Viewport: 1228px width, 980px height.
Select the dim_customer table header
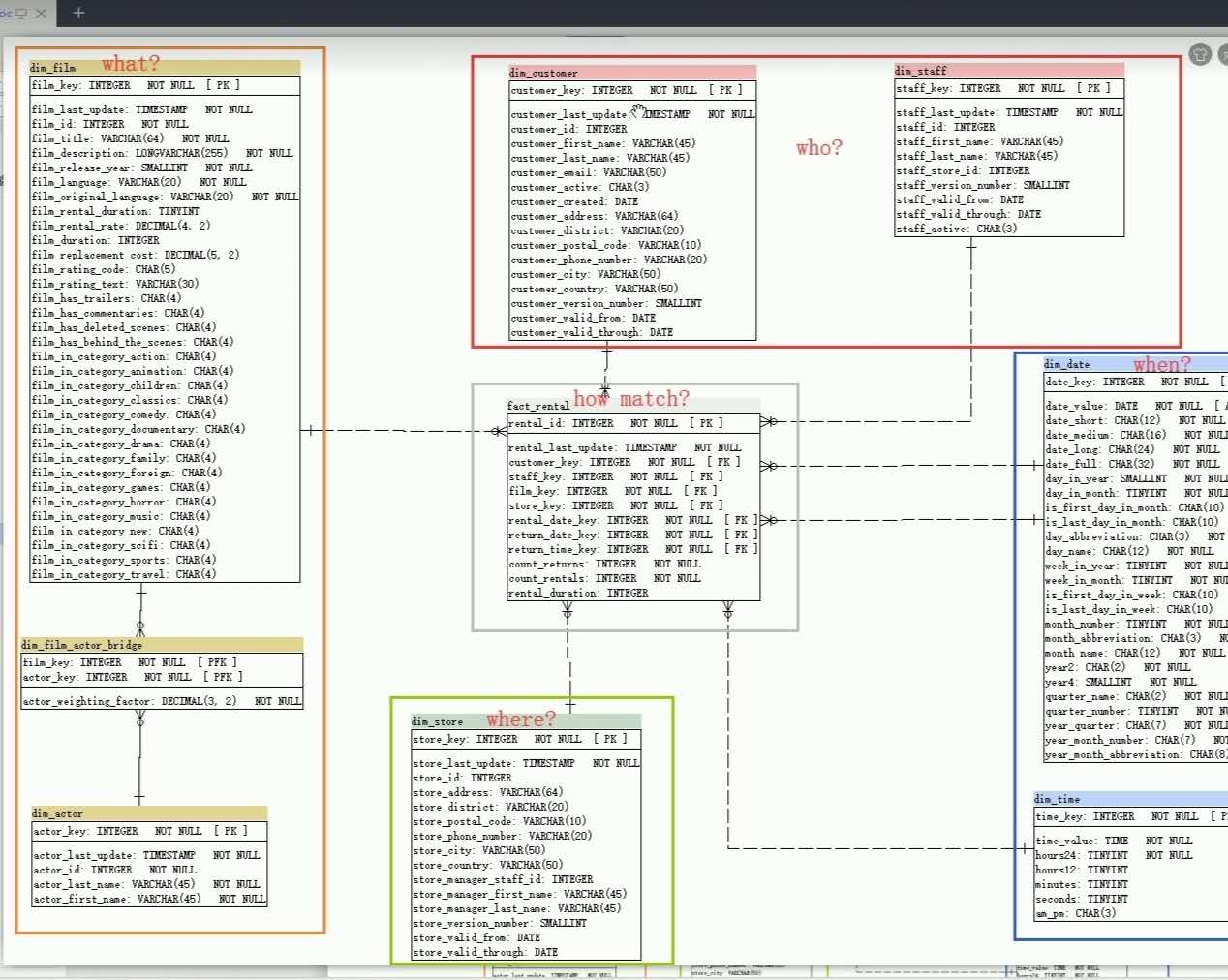(632, 73)
